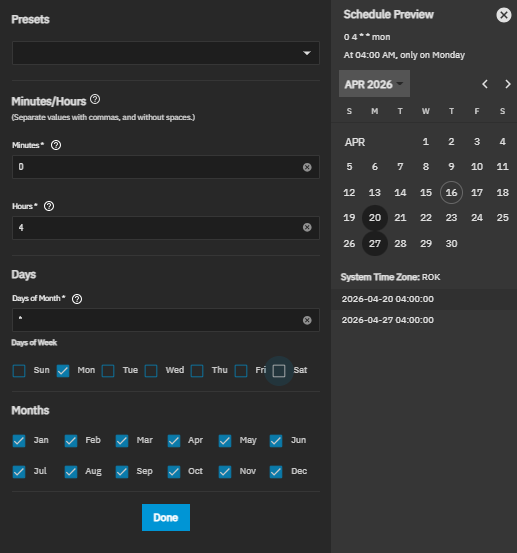This screenshot has width=517, height=553.
Task: Select April 1 in the calendar
Action: pos(426,142)
